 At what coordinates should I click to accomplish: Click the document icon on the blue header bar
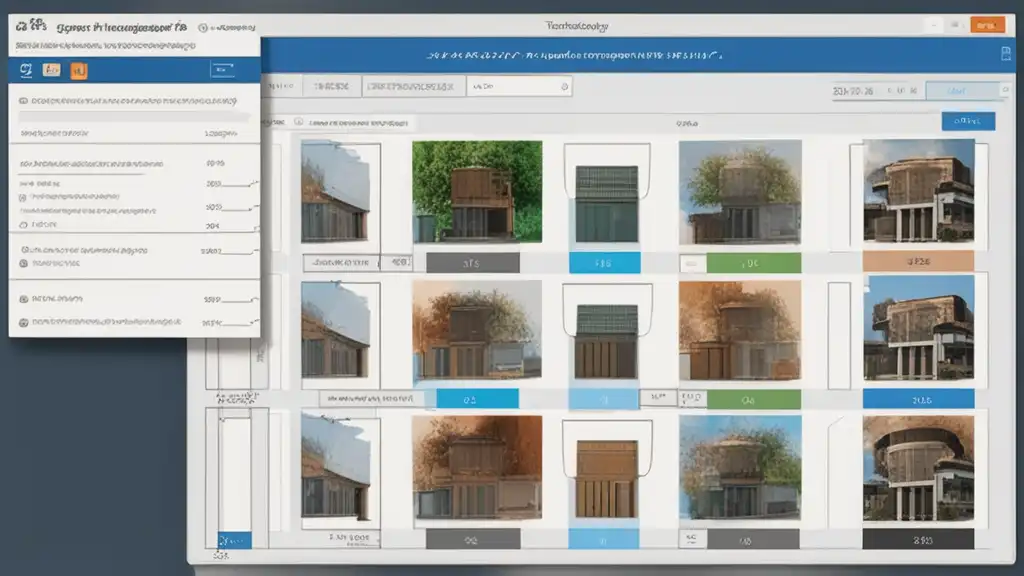point(1005,56)
